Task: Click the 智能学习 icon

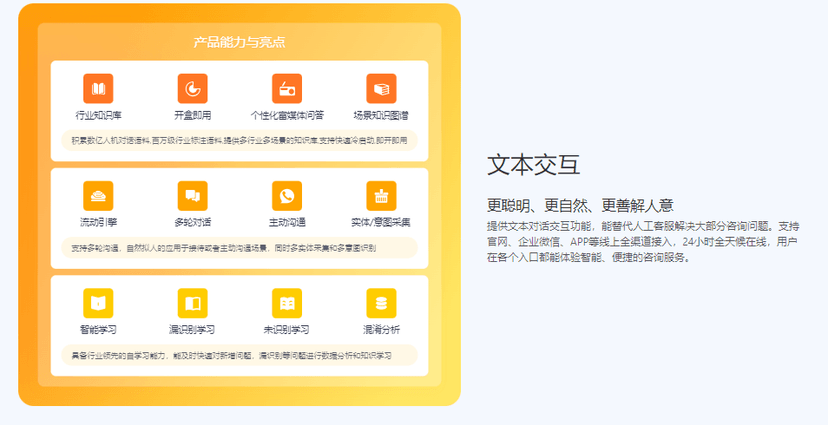Action: tap(98, 303)
